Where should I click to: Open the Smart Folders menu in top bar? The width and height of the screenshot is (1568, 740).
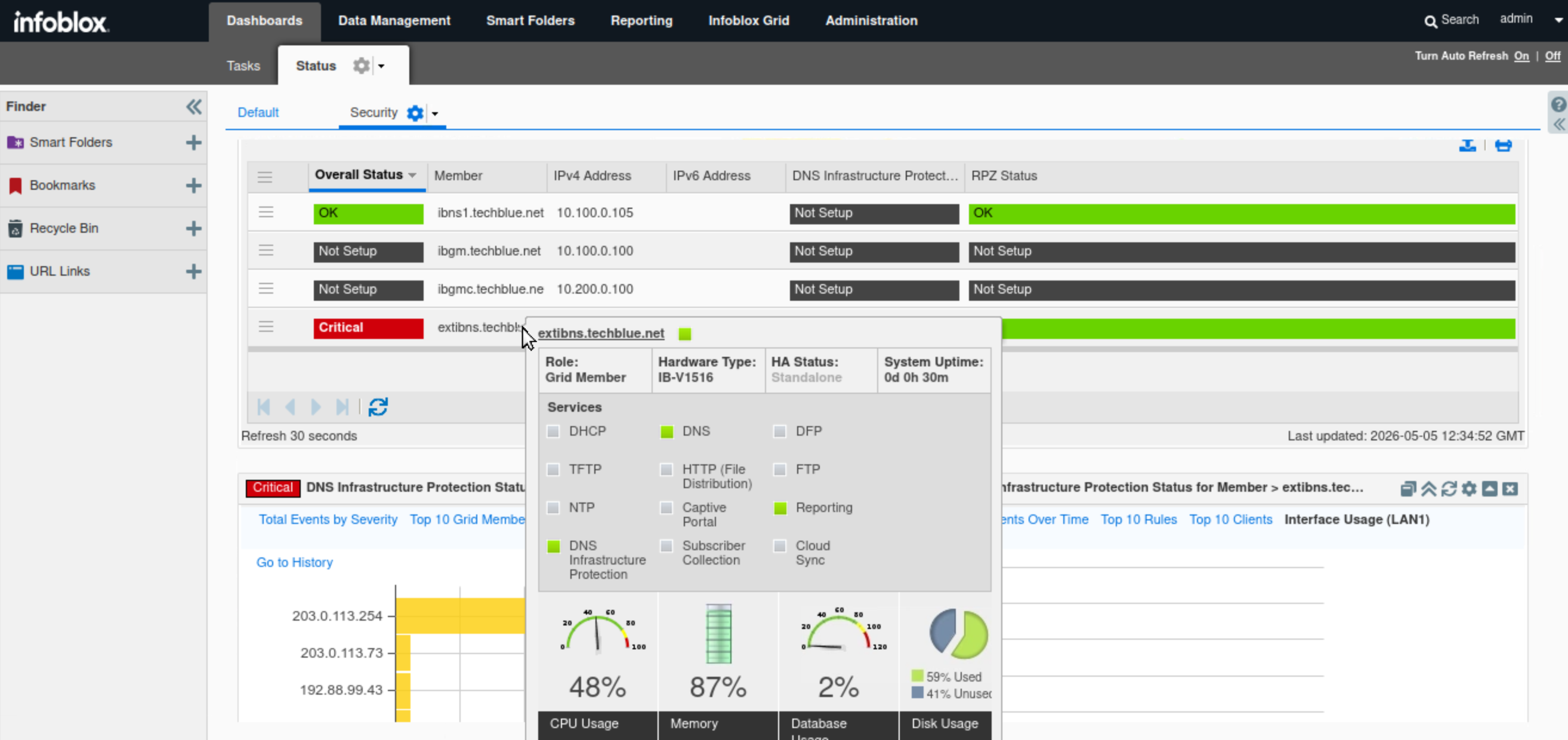(x=530, y=21)
